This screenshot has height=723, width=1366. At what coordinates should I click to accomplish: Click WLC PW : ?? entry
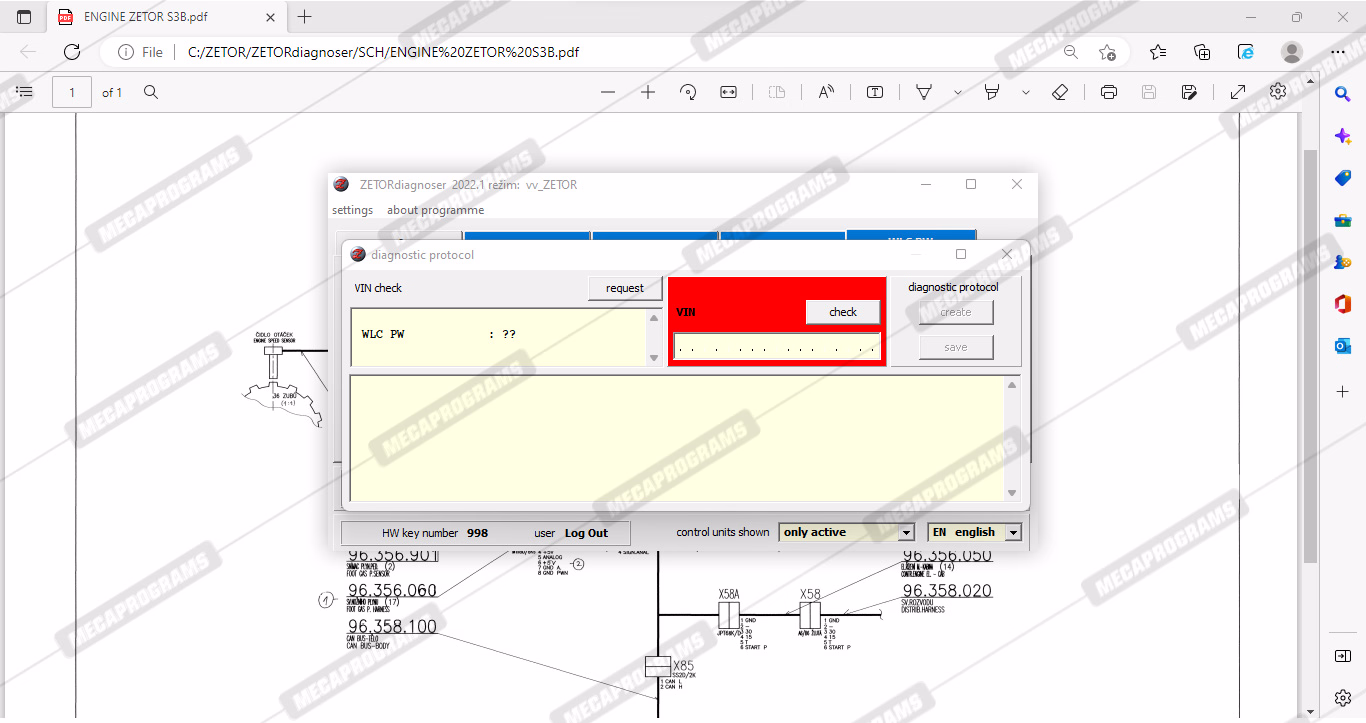[439, 334]
